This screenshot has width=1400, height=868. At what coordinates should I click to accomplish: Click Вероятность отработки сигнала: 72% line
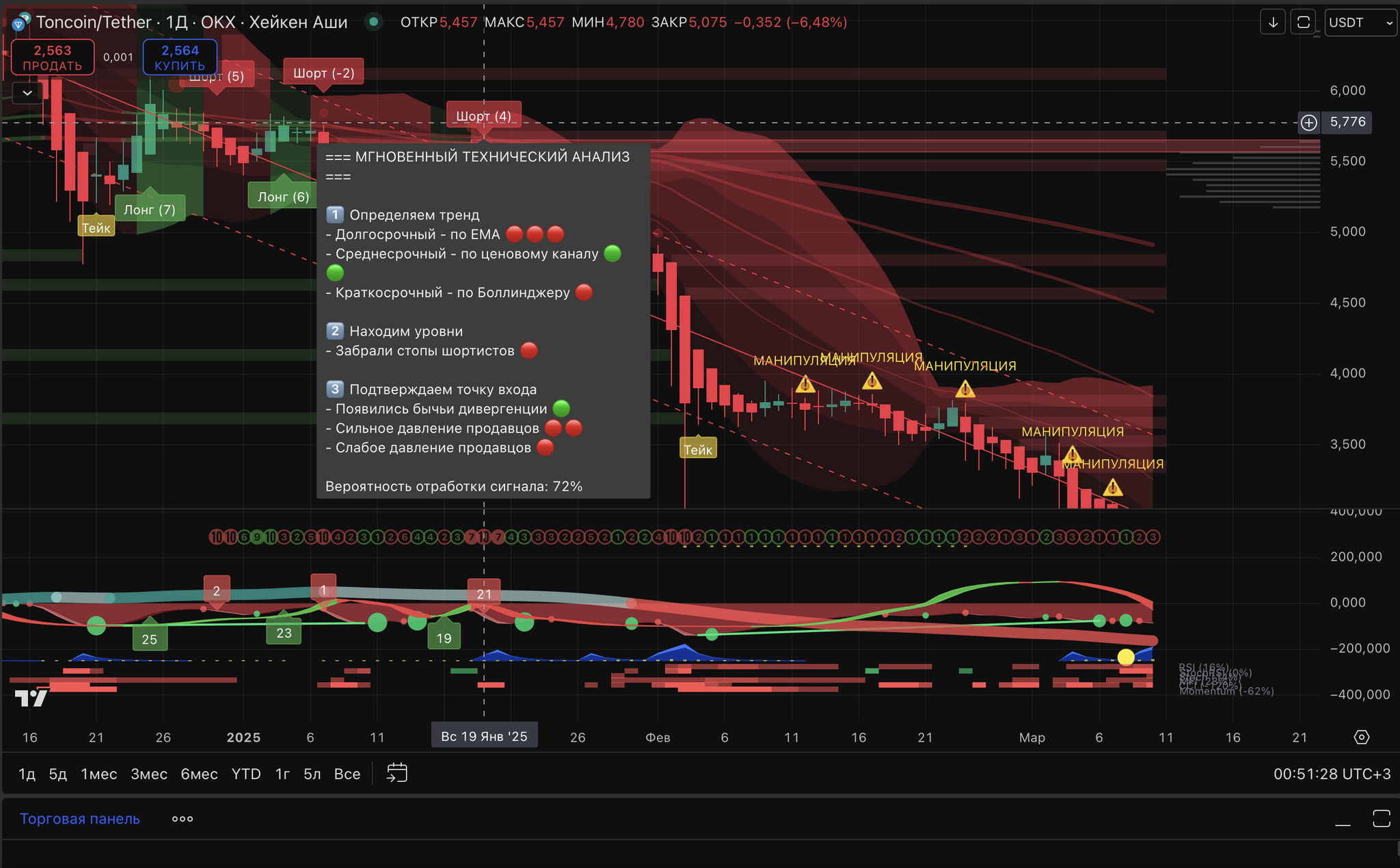tap(454, 487)
